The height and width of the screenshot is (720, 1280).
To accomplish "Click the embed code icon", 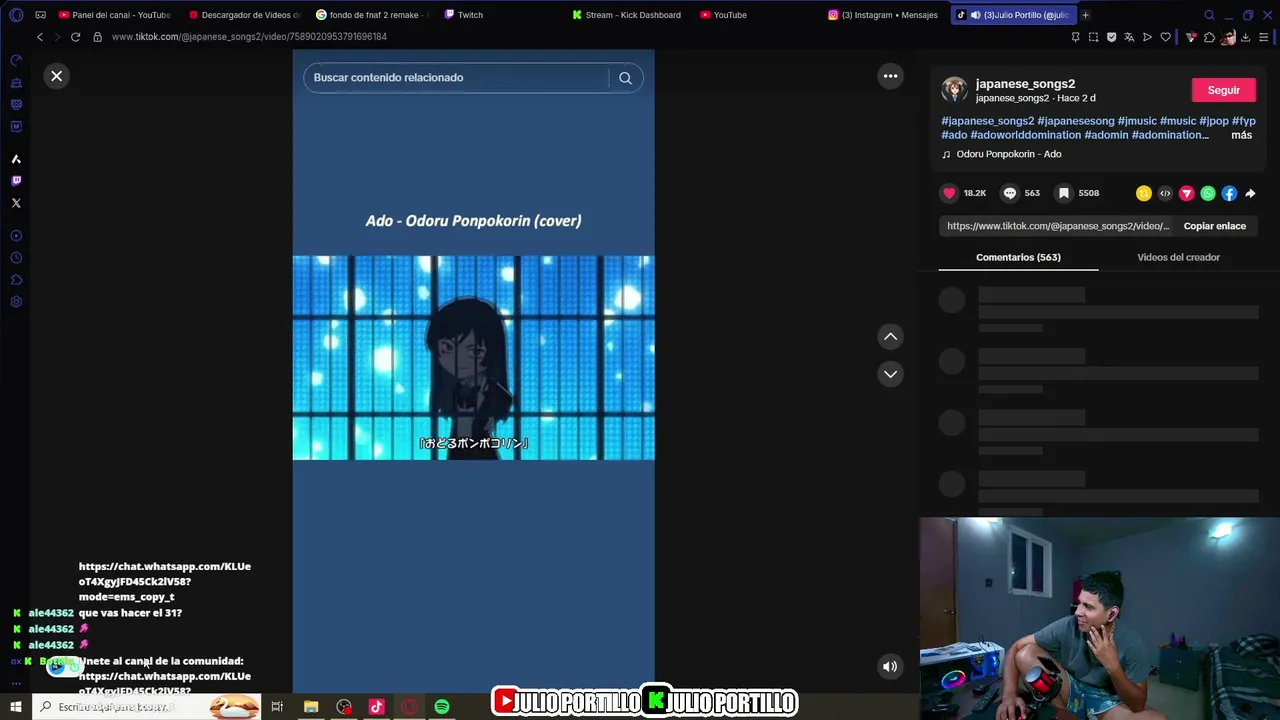I will coord(1165,193).
